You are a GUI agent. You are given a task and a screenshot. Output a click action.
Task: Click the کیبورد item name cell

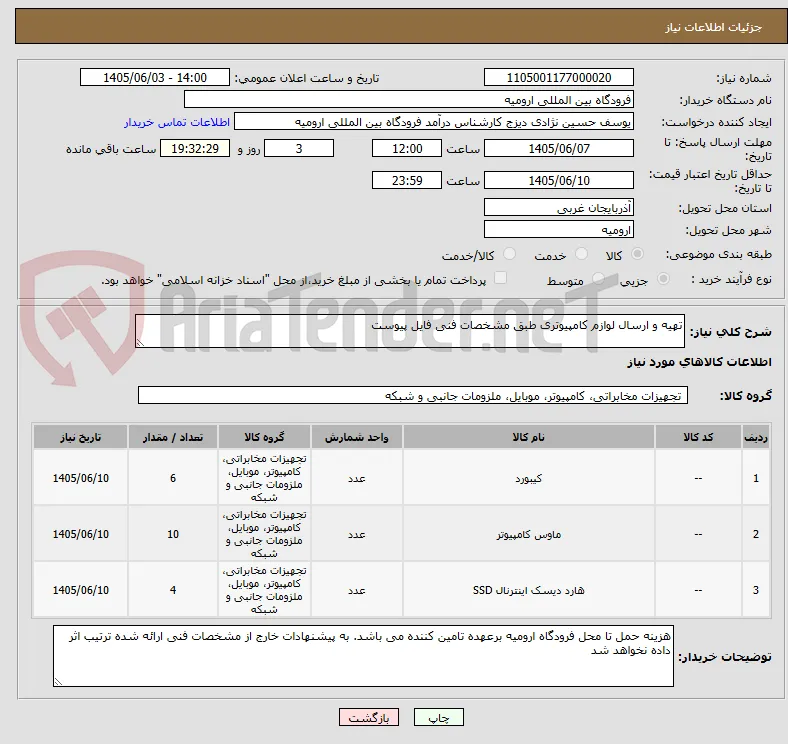(529, 478)
